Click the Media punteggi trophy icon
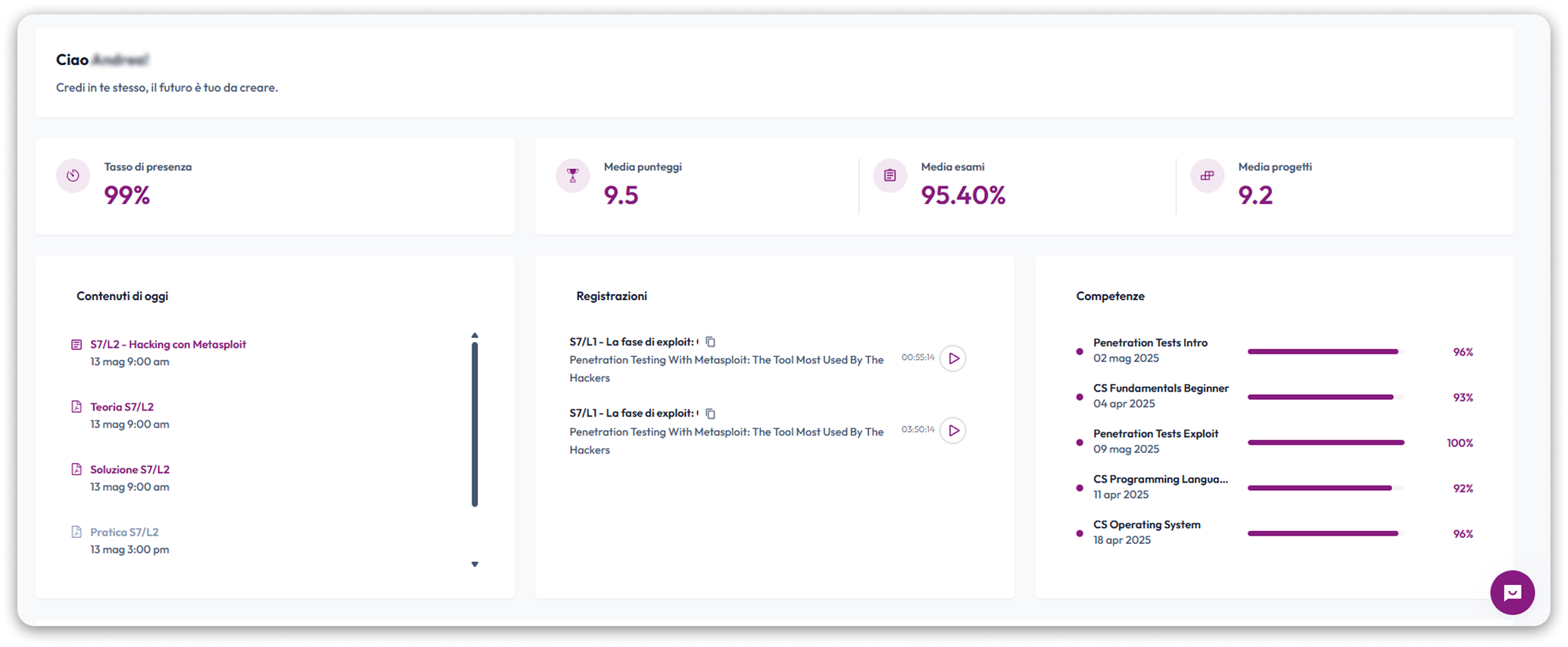Screen dimensions: 1568x647 pyautogui.click(x=572, y=176)
